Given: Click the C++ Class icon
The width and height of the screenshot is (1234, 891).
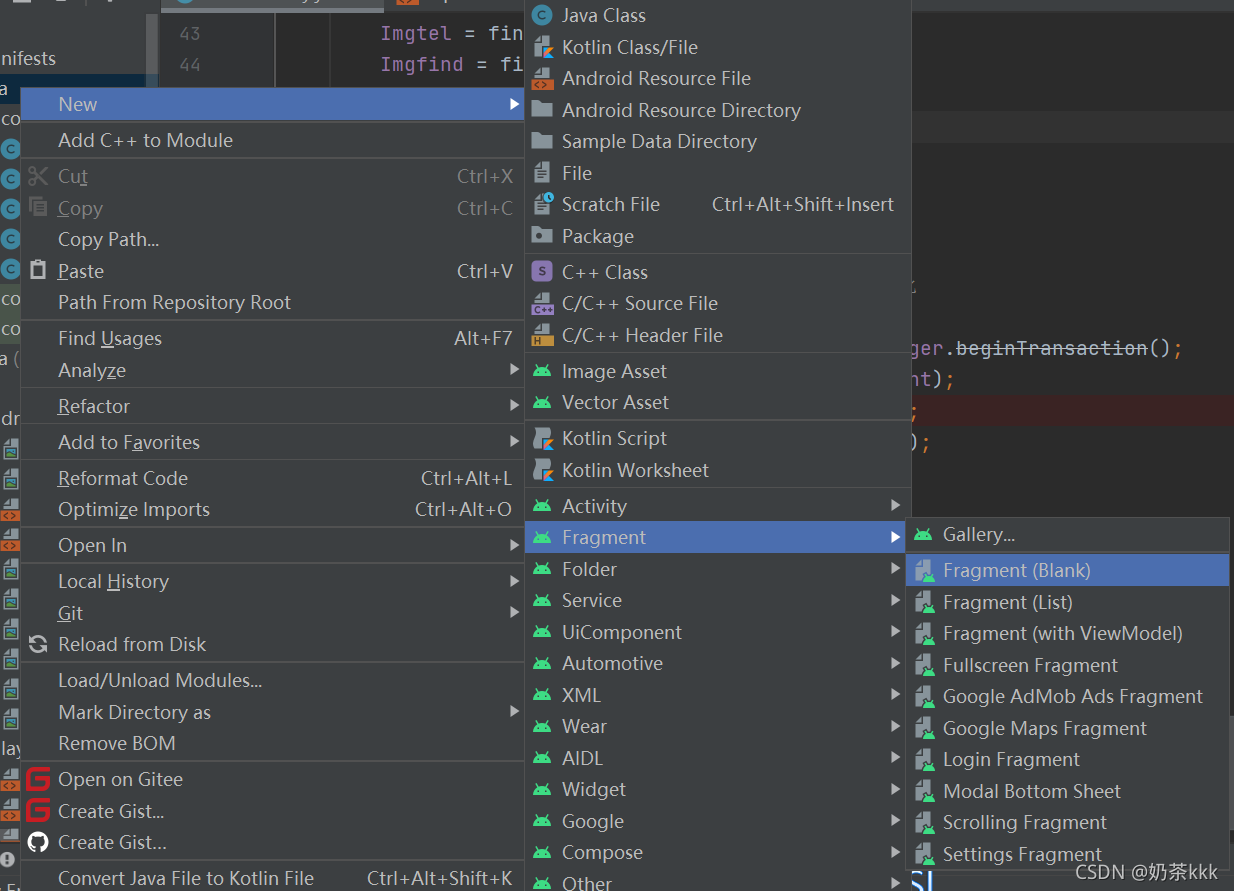Looking at the screenshot, I should tap(542, 272).
